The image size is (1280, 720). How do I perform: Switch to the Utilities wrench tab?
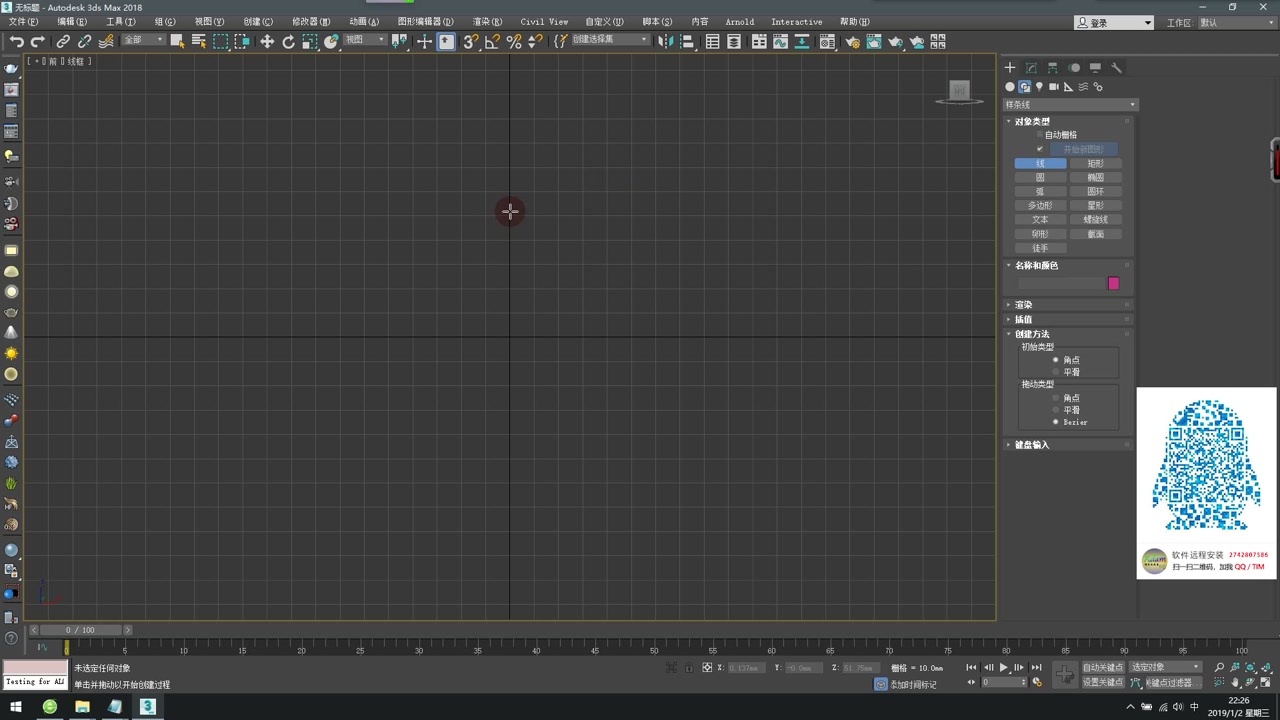[1117, 68]
